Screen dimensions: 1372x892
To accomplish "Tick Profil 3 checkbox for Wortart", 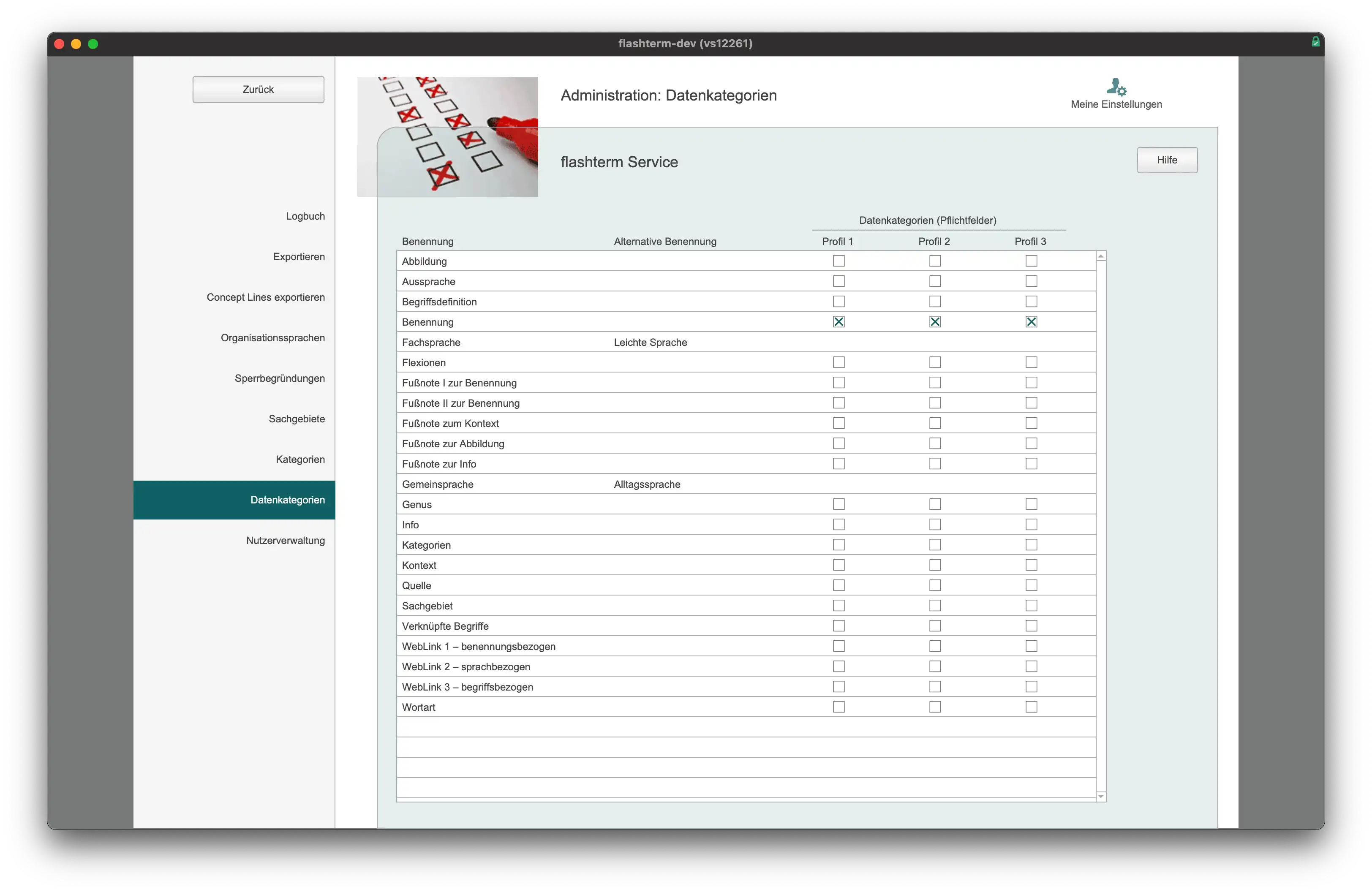I will (1031, 707).
